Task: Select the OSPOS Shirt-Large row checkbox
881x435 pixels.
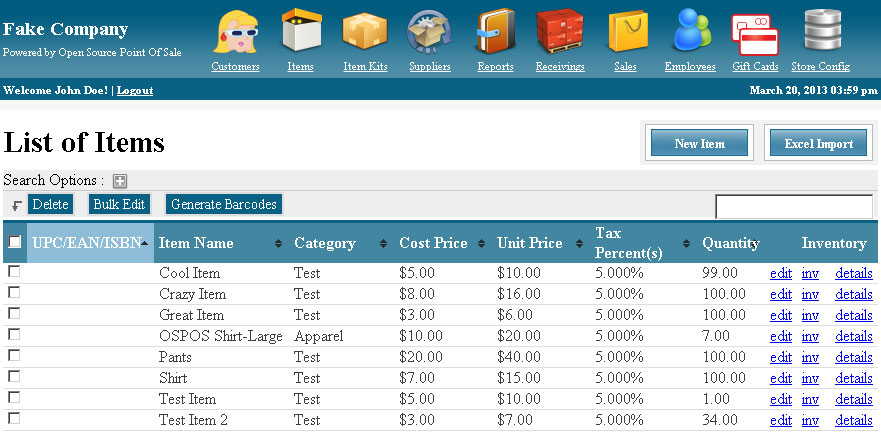Action: 14,335
